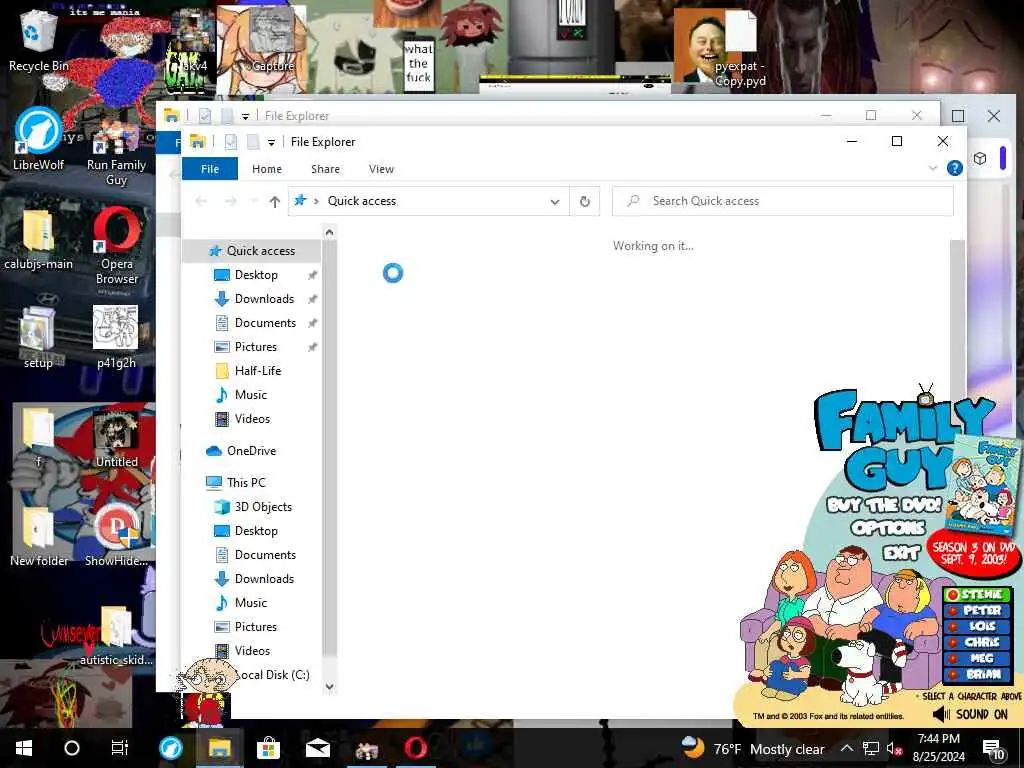
Task: Launch LibreWolf from the desktop
Action: tap(38, 138)
